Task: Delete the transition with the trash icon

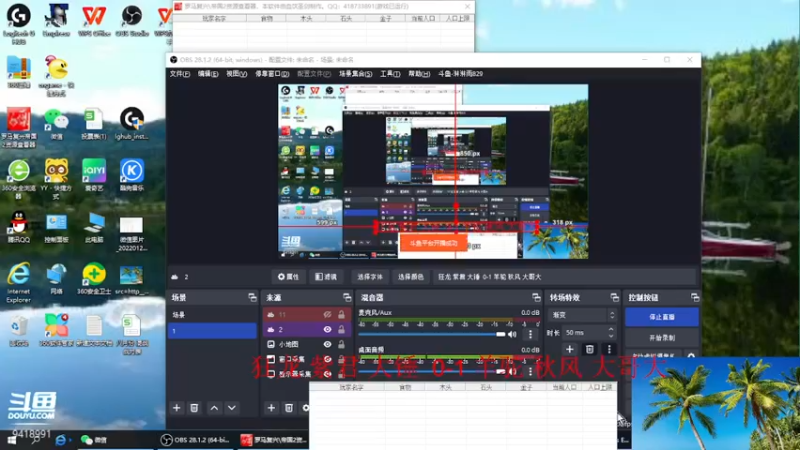Action: pos(589,349)
